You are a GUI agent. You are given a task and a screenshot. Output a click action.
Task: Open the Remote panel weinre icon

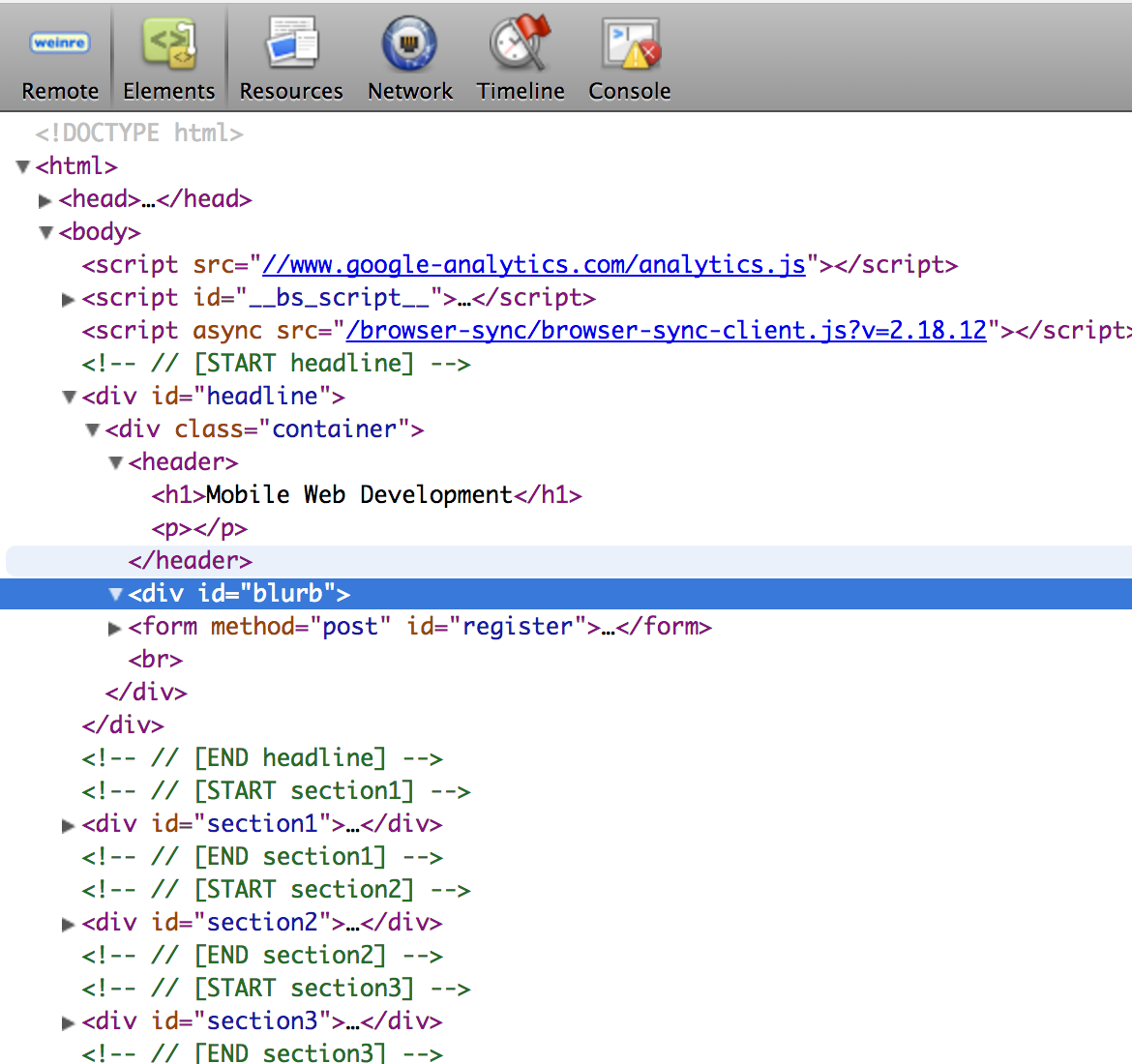[x=60, y=44]
